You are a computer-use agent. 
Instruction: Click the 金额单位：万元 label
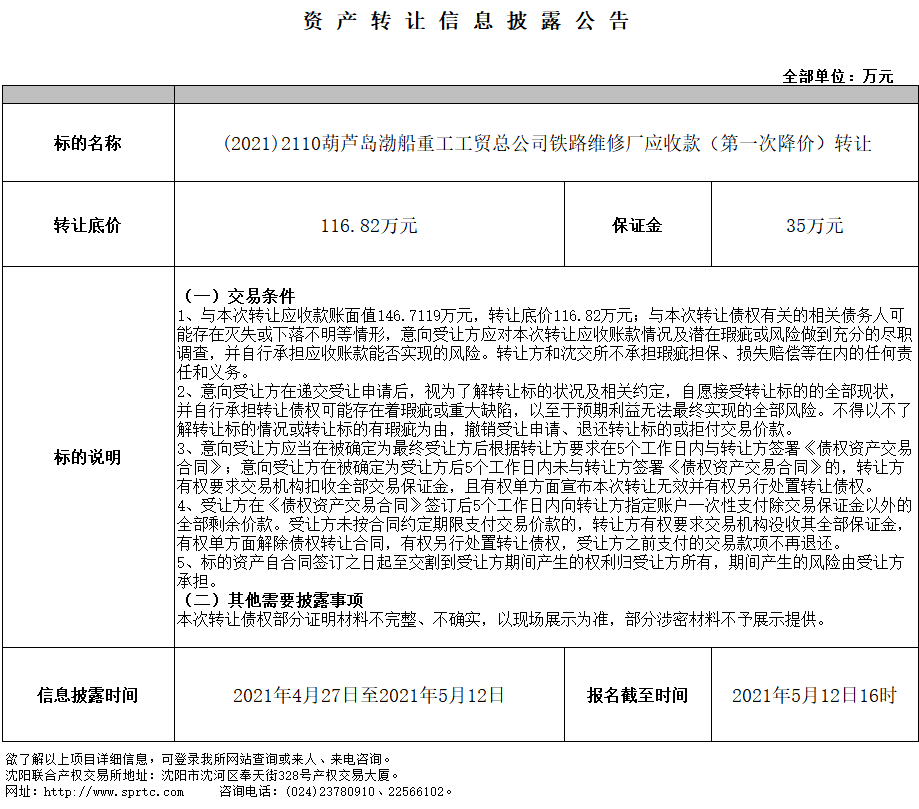click(837, 76)
